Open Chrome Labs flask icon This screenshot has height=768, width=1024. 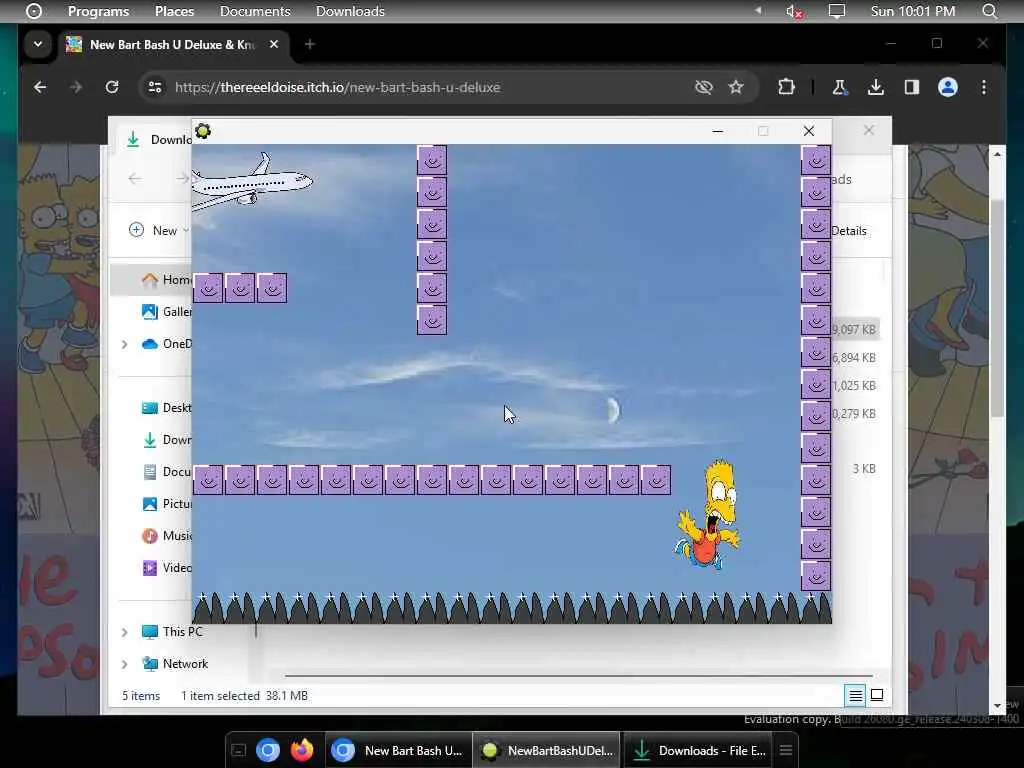(840, 87)
